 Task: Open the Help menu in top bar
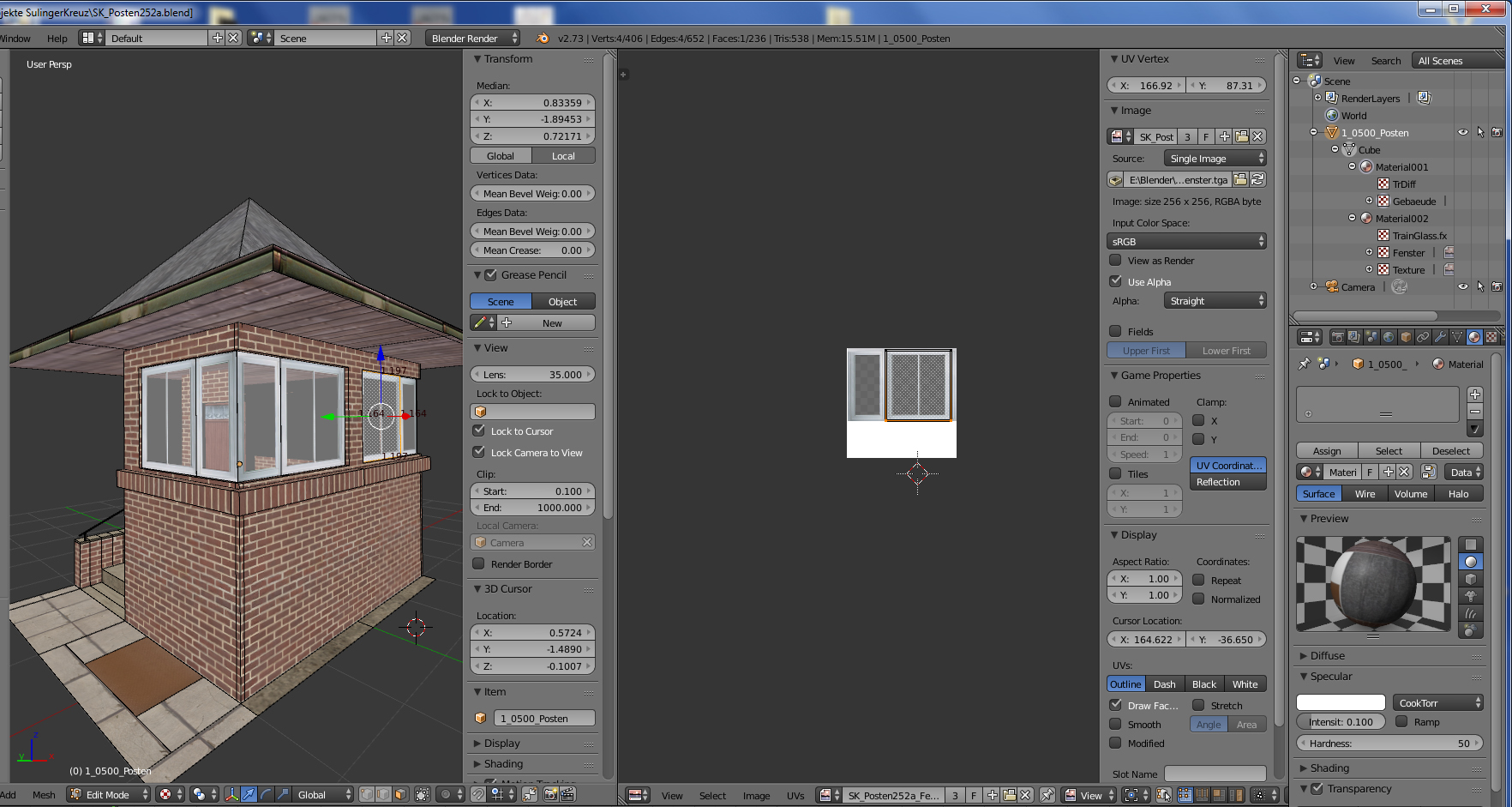pos(57,39)
